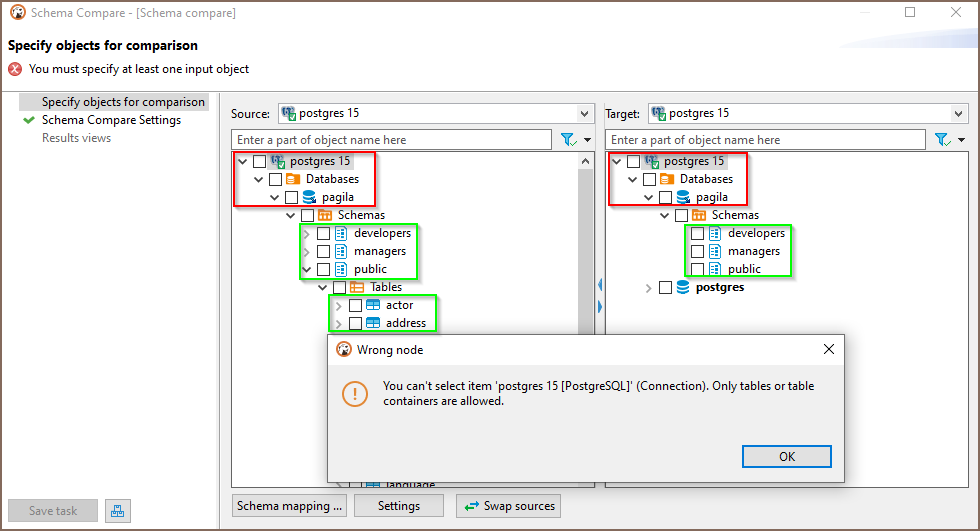
Task: Click the actor table icon in source tree
Action: pyautogui.click(x=373, y=305)
